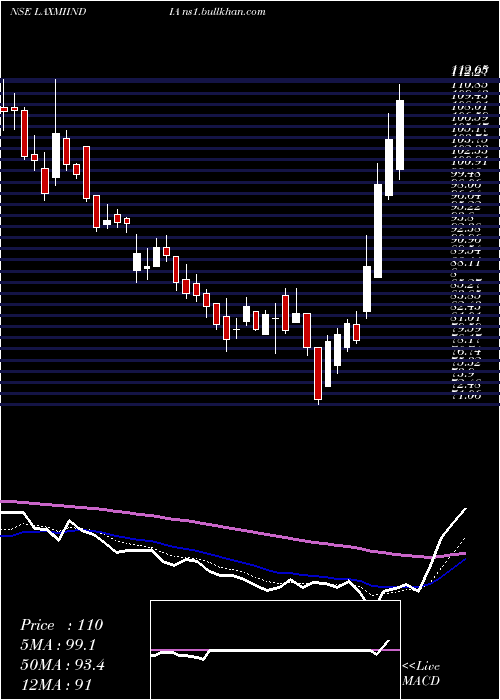Click the 88.11 price axis label
The image size is (500, 700).
(466, 263)
